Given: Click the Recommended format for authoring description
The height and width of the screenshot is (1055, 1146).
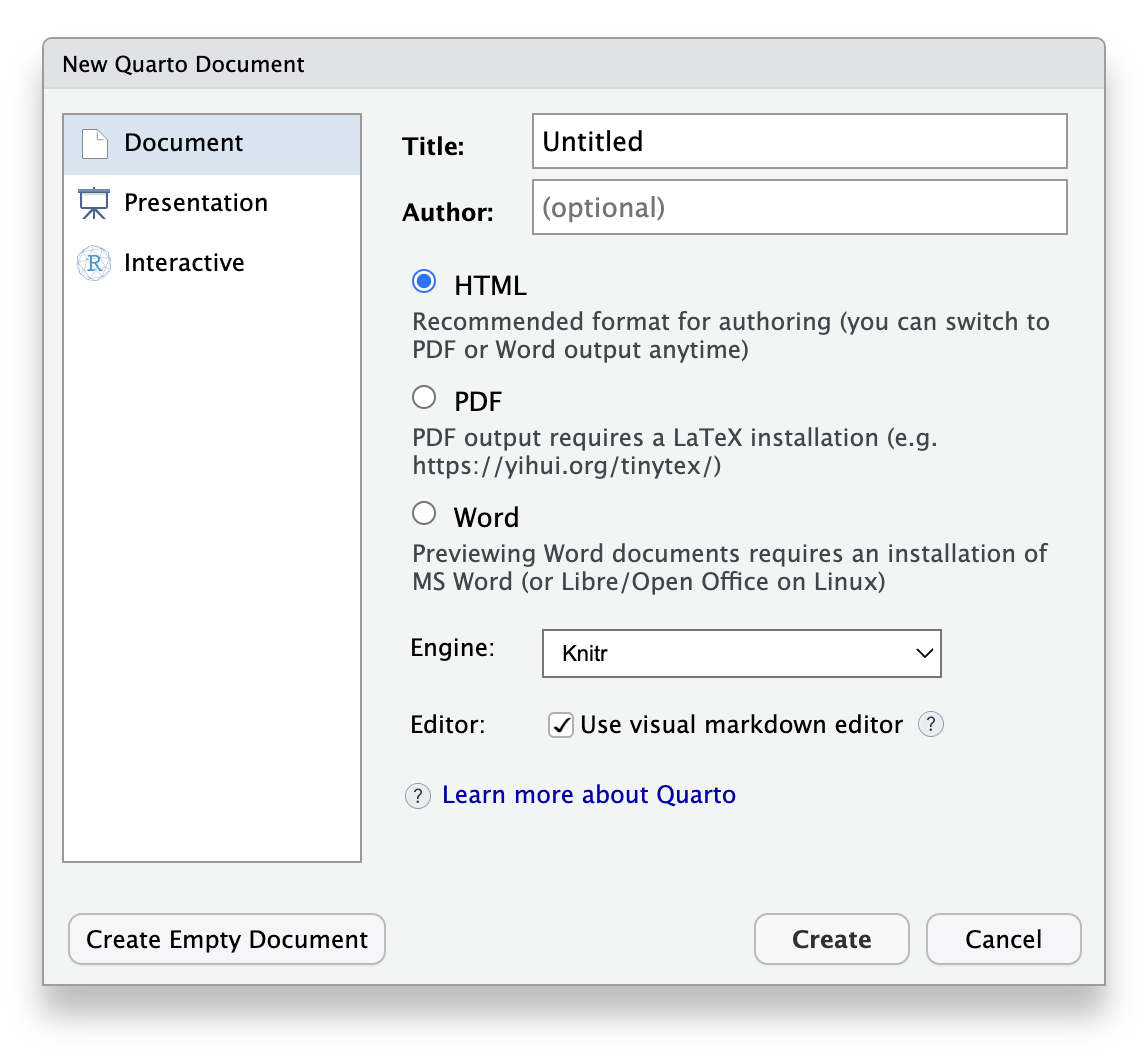Looking at the screenshot, I should (731, 336).
